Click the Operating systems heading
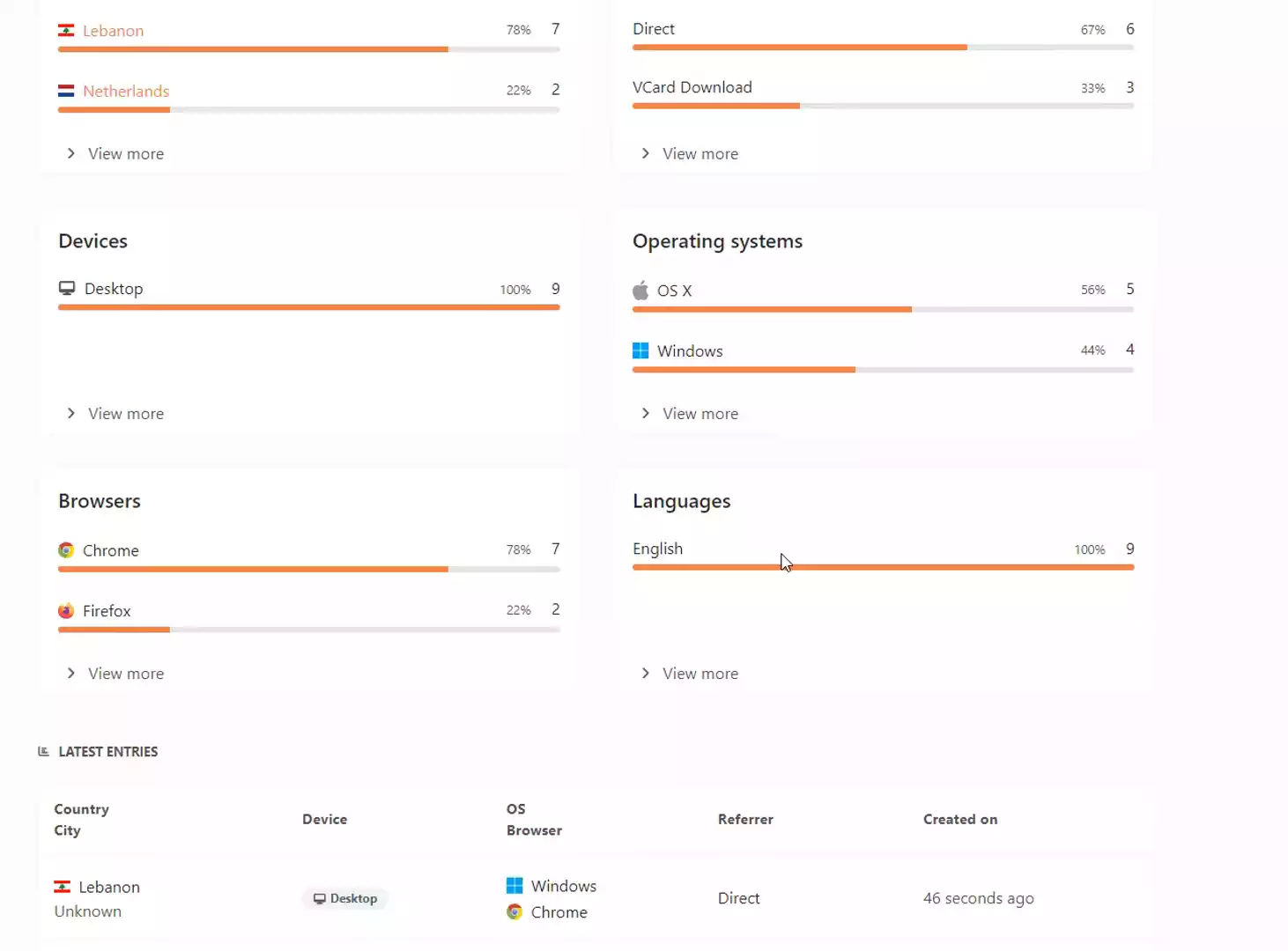 click(717, 241)
